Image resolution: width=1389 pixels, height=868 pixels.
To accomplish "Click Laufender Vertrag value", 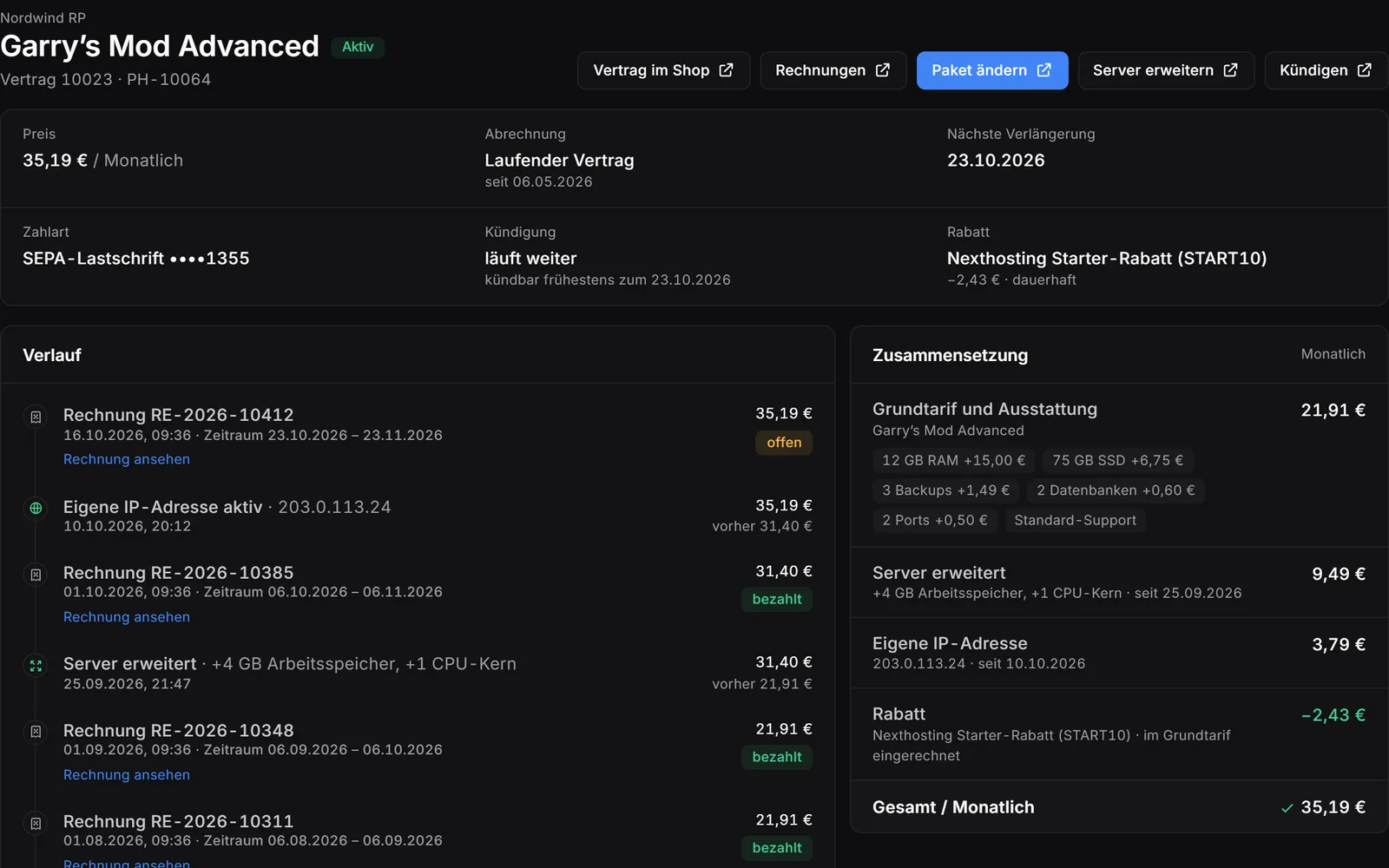I will point(559,161).
